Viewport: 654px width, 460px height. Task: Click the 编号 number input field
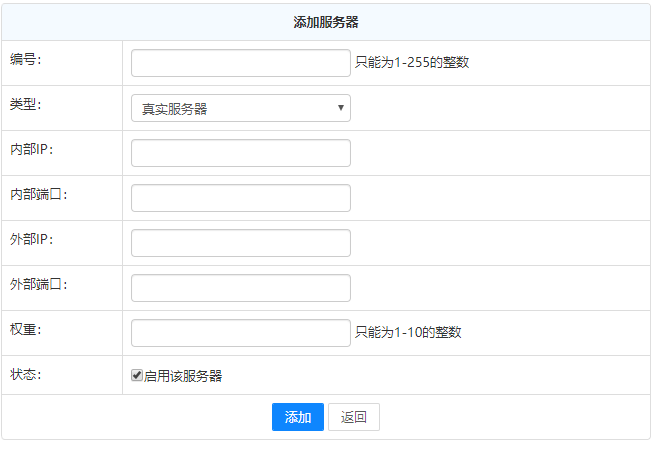[x=240, y=63]
